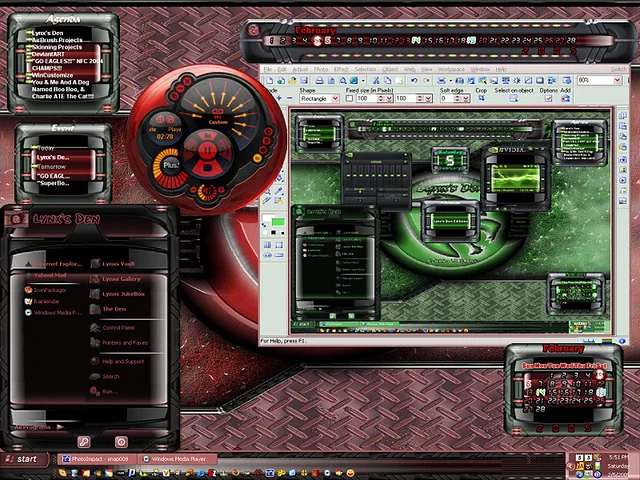640x480 pixels.
Task: Toggle the Fixed size checkbox
Action: coord(349,98)
